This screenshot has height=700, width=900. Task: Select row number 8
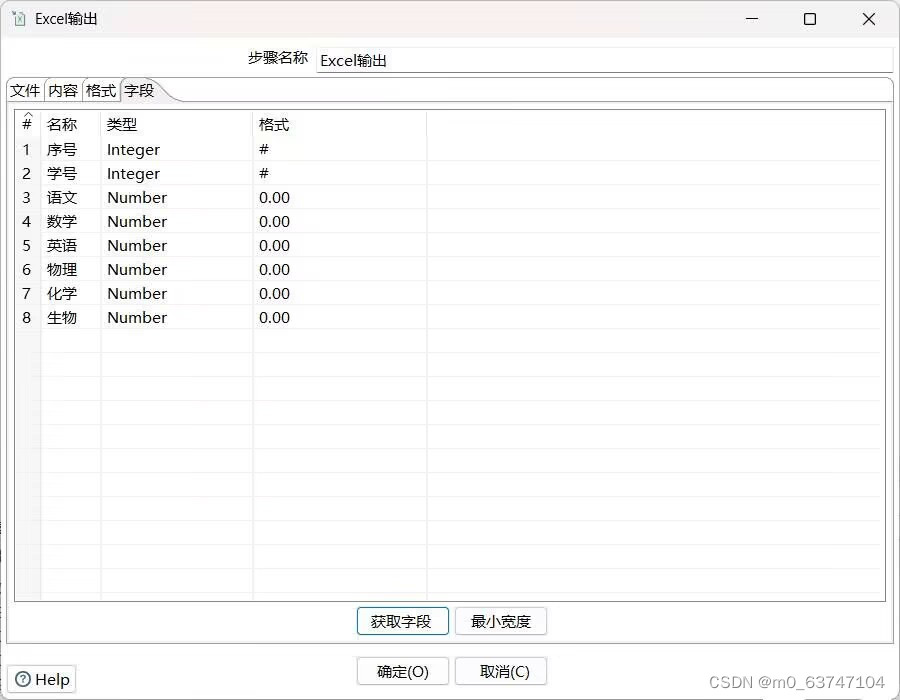click(27, 317)
